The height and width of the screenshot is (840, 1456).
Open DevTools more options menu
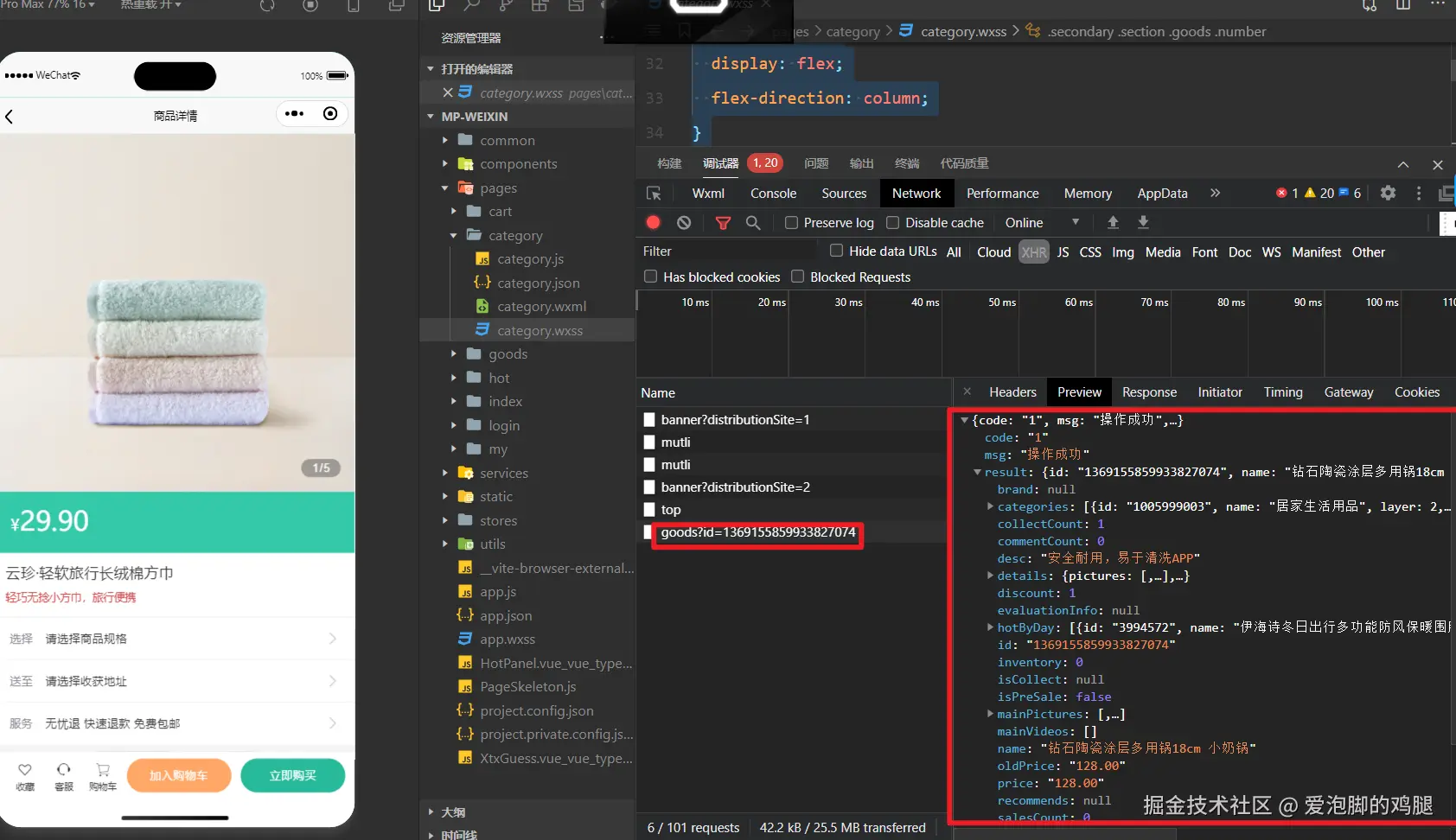1418,193
